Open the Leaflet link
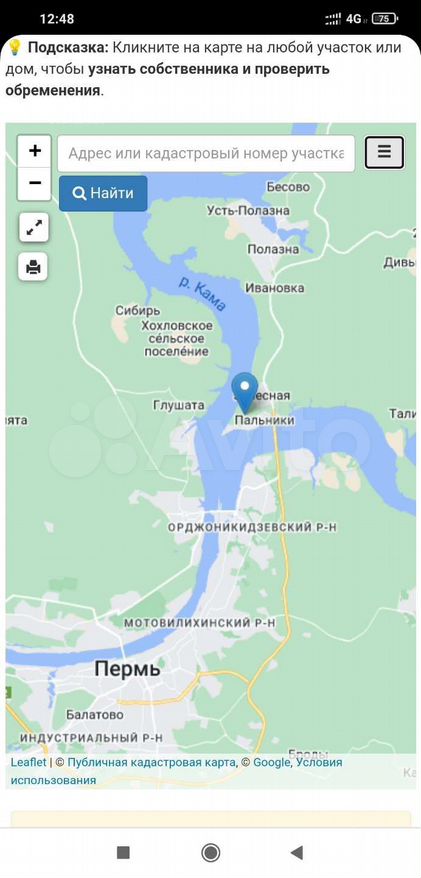Image resolution: width=421 pixels, height=878 pixels. 29,762
